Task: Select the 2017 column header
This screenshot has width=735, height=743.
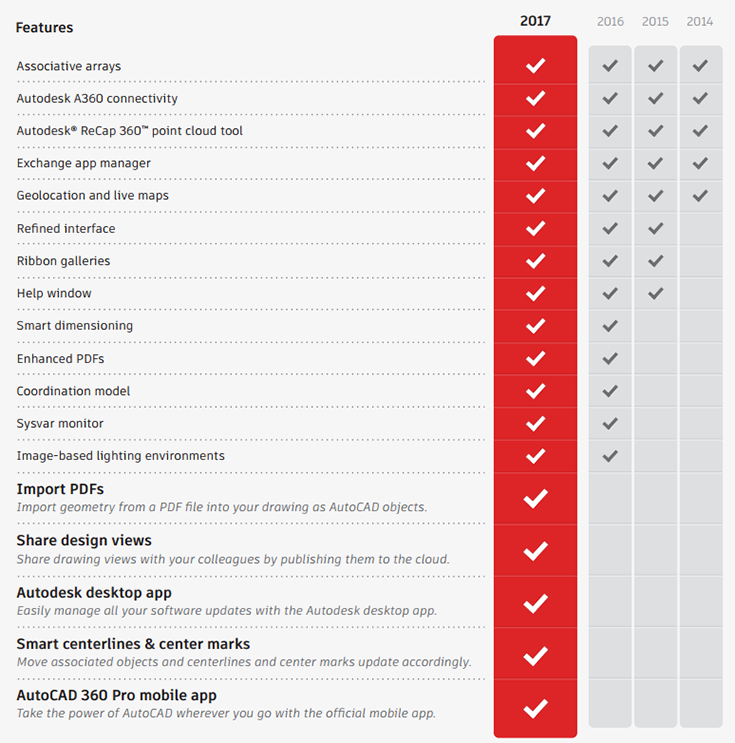Action: click(535, 21)
